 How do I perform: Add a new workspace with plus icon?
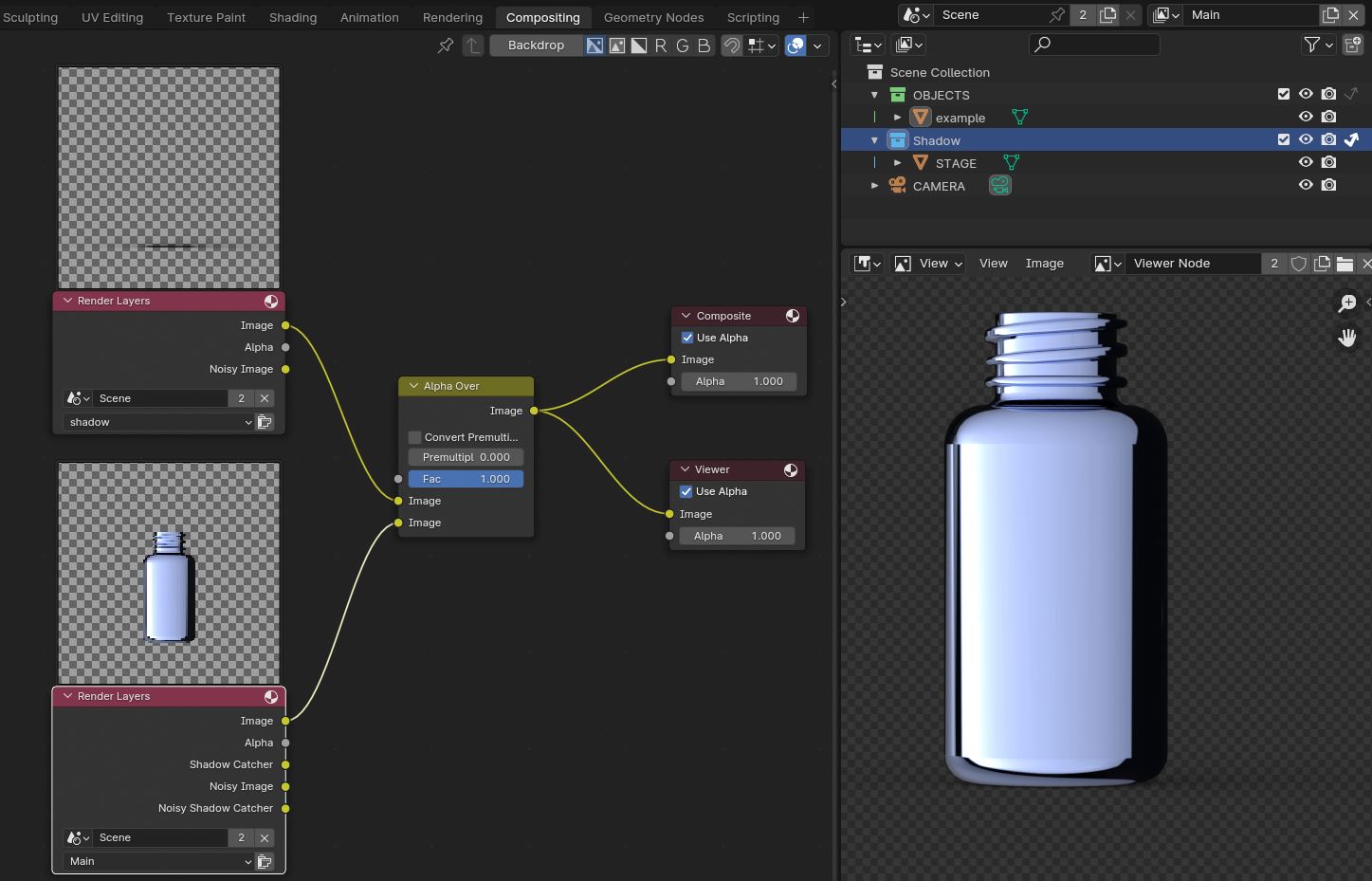803,17
